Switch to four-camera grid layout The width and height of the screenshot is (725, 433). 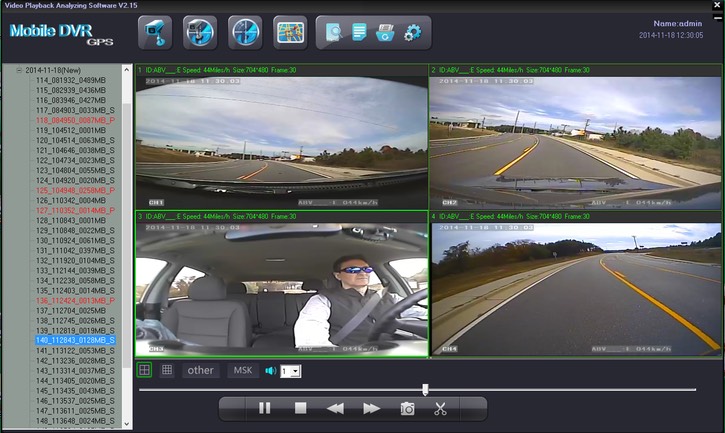145,370
